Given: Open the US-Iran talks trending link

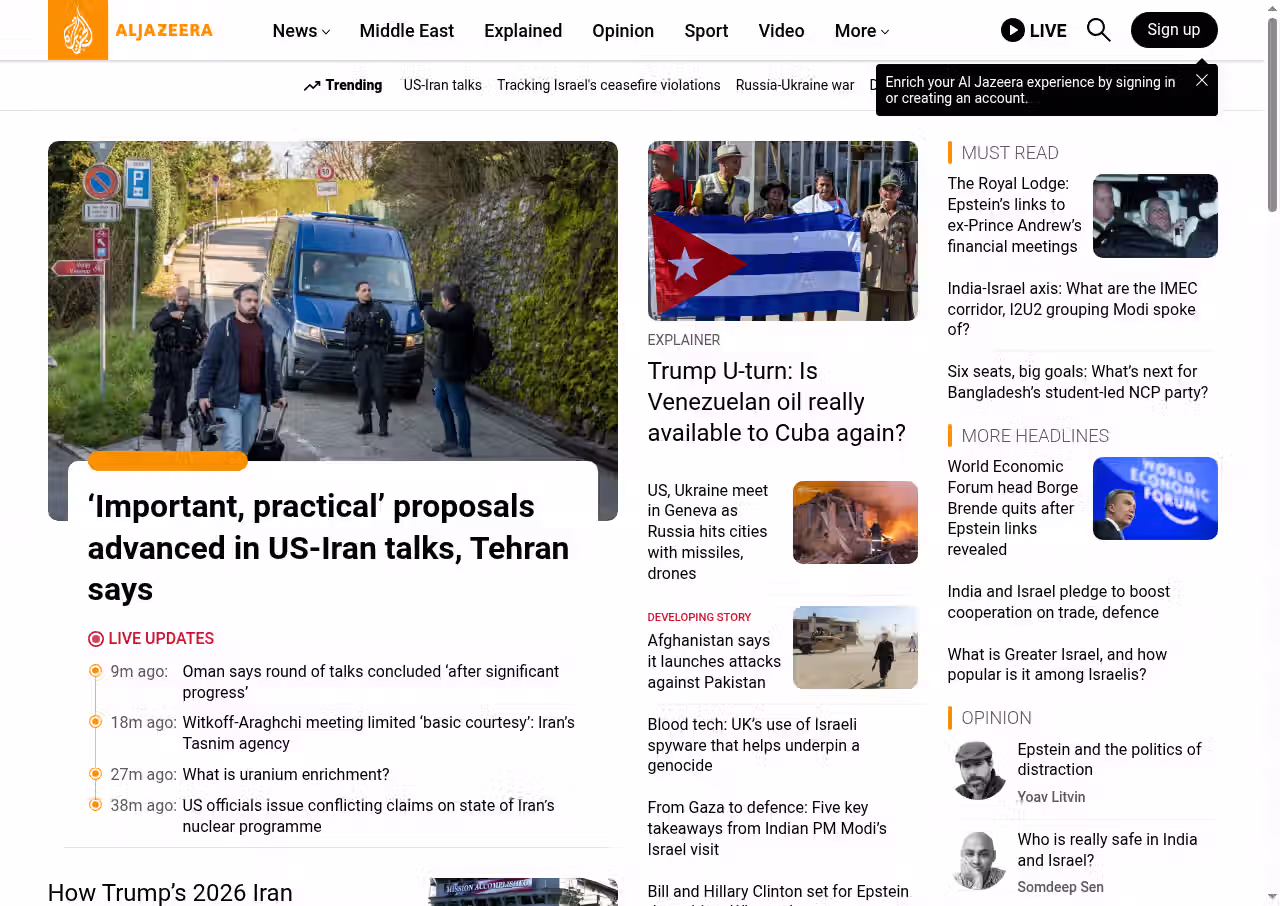Looking at the screenshot, I should pos(442,85).
